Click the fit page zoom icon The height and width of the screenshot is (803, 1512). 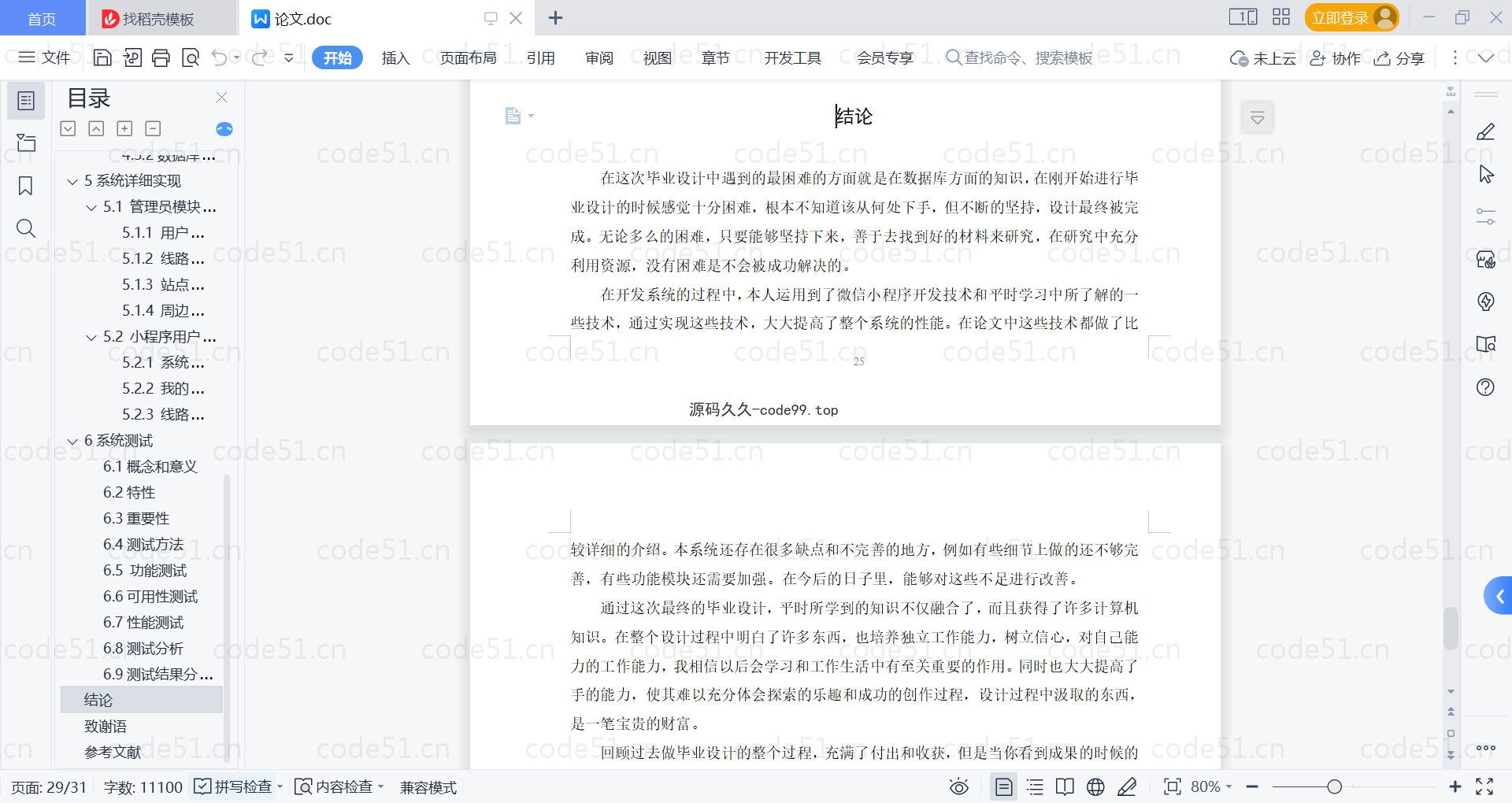(x=1173, y=786)
